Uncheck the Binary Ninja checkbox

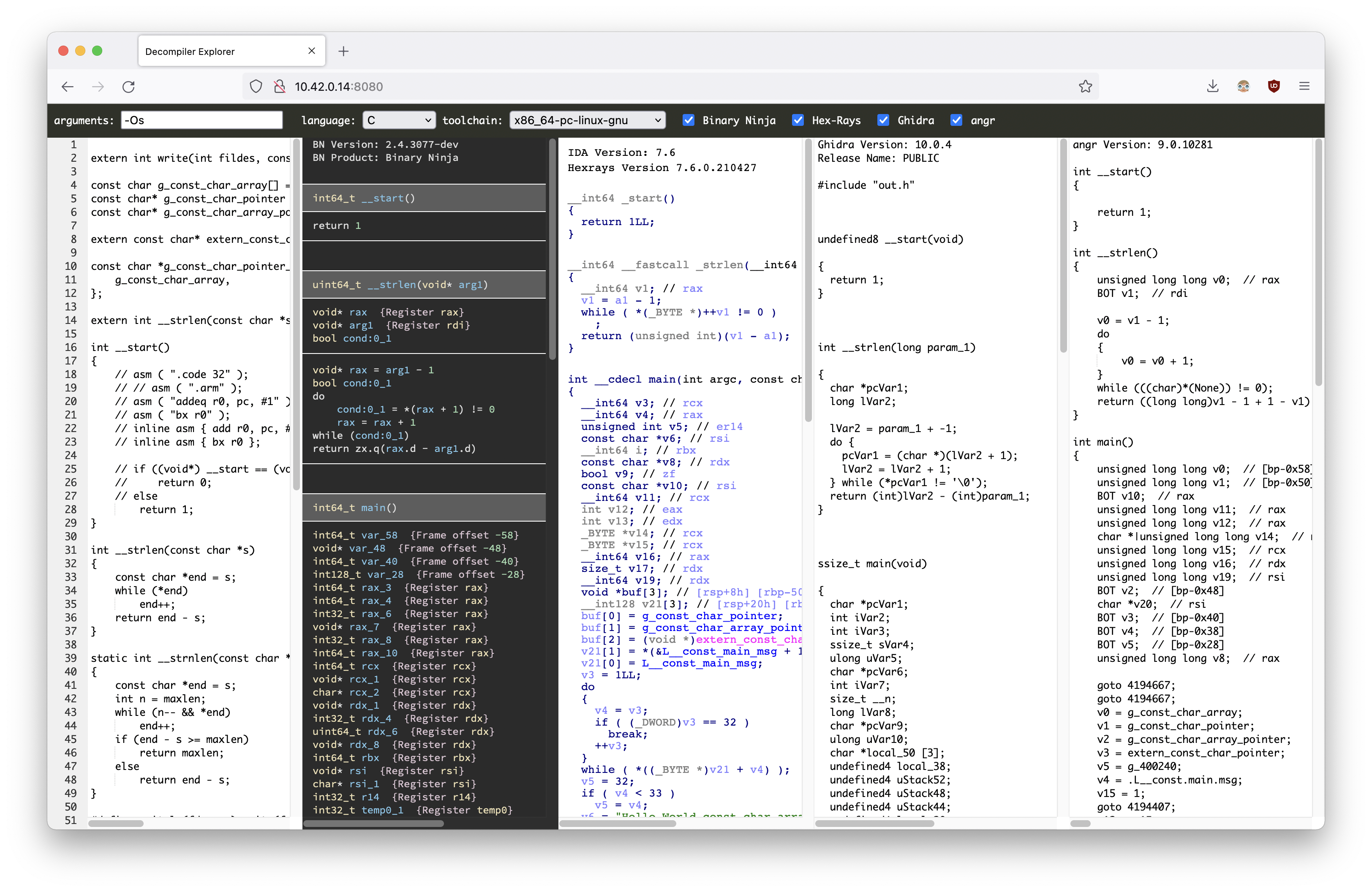(688, 120)
